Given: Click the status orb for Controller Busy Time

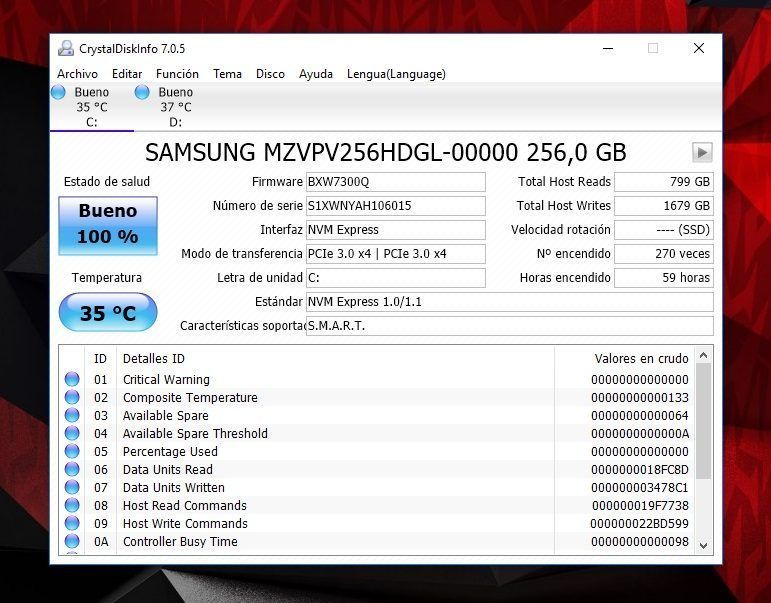Looking at the screenshot, I should [x=72, y=541].
